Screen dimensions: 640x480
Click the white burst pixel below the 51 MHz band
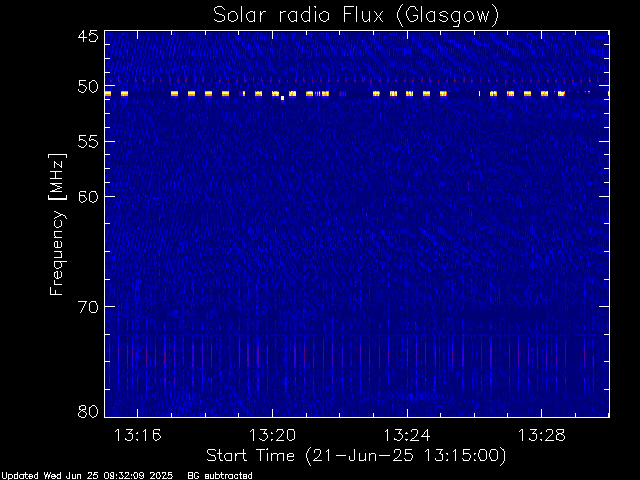[x=282, y=98]
